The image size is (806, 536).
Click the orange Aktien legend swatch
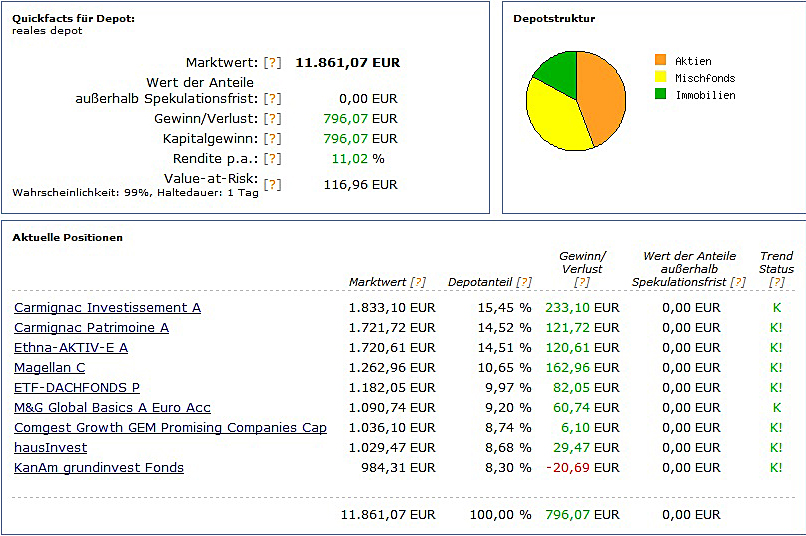click(660, 61)
